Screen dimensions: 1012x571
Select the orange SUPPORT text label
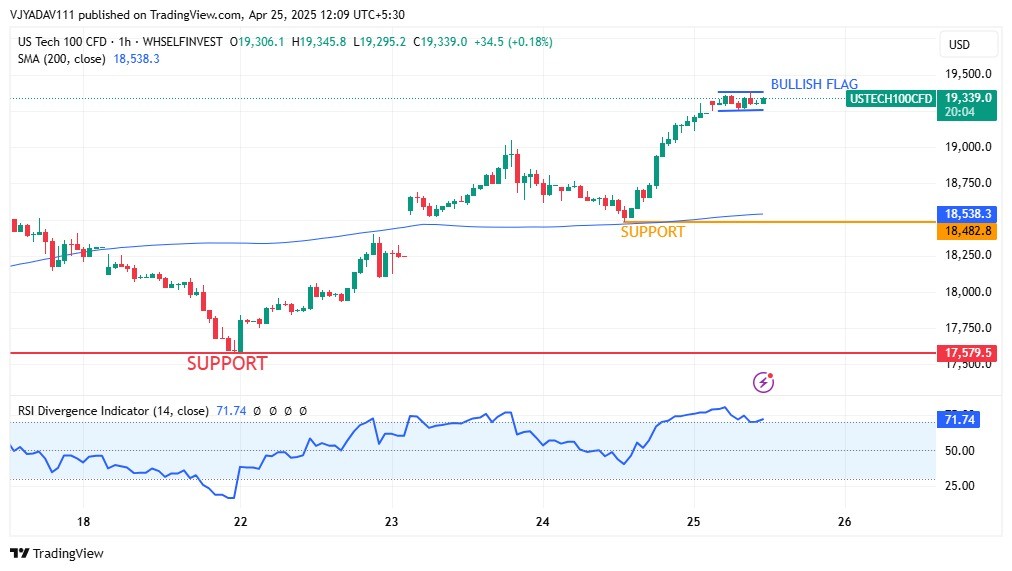coord(652,232)
